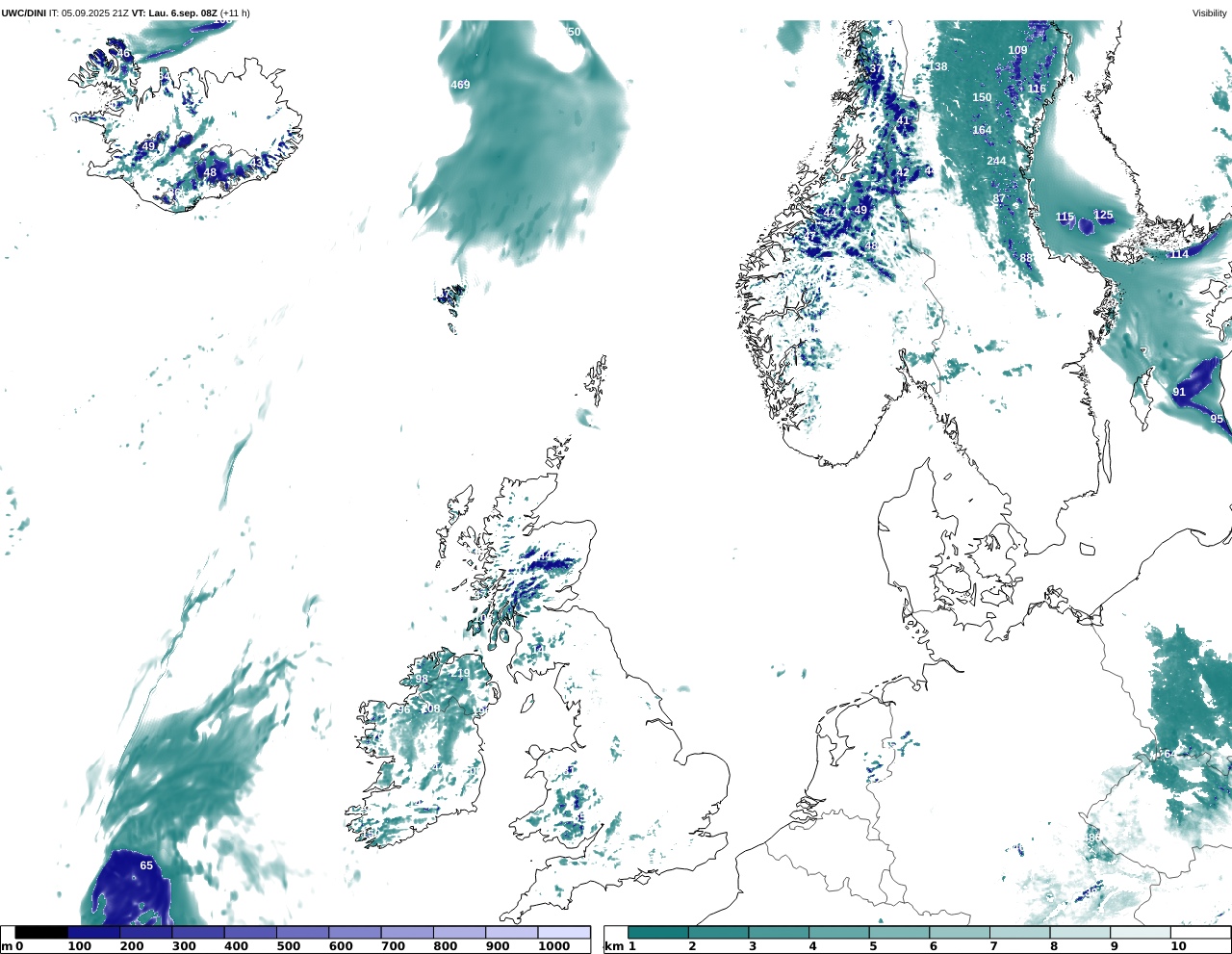The width and height of the screenshot is (1232, 954).
Task: Click the '(+11 h)' forecast offset text
Action: tap(236, 13)
